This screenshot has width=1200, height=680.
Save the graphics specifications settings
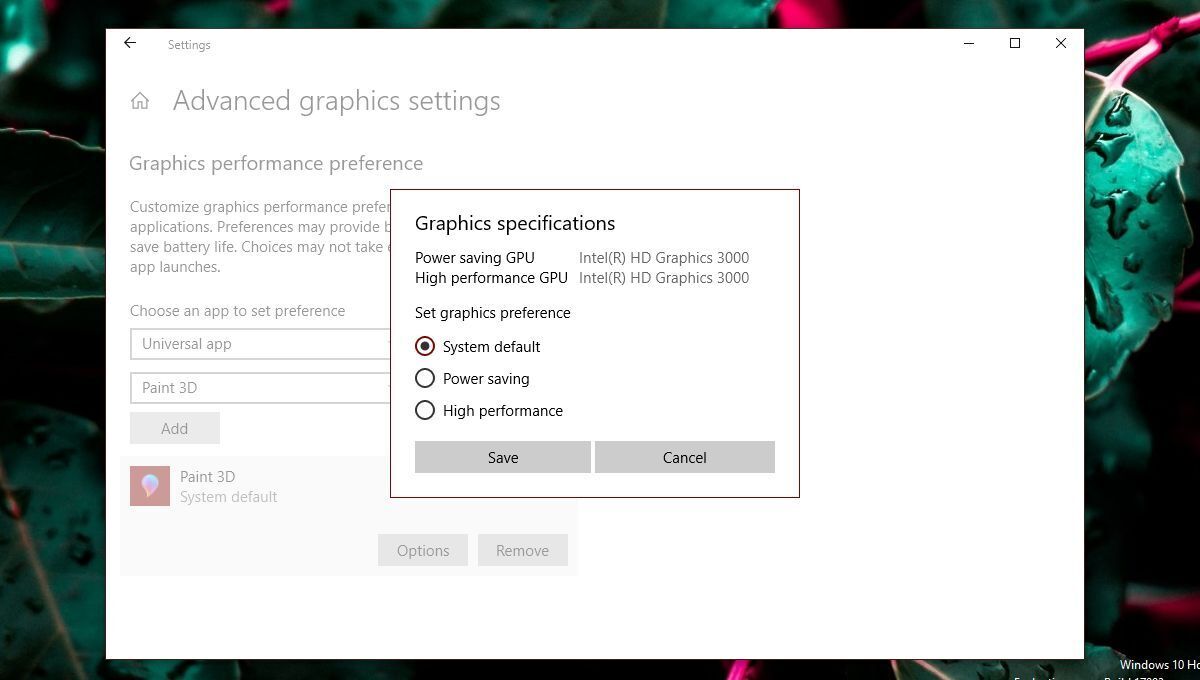tap(503, 457)
